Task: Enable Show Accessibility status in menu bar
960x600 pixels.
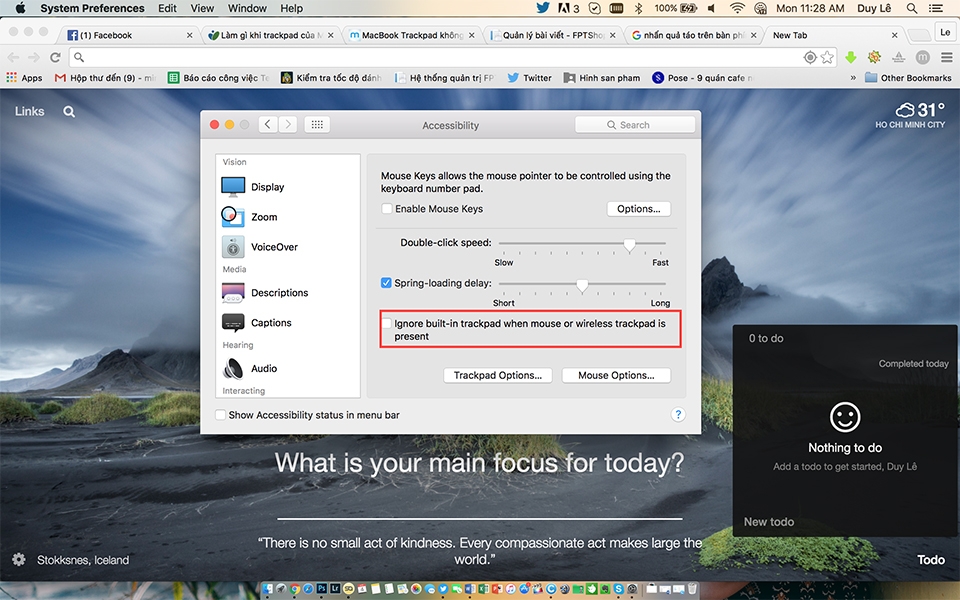Action: 220,414
